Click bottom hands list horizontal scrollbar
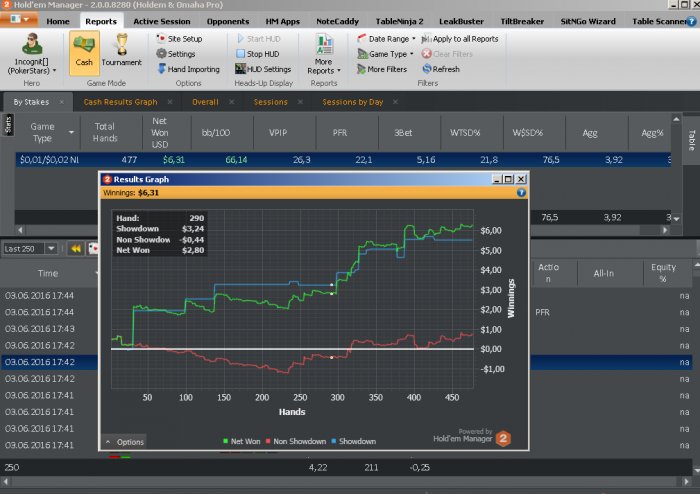The image size is (700, 494). 346,482
